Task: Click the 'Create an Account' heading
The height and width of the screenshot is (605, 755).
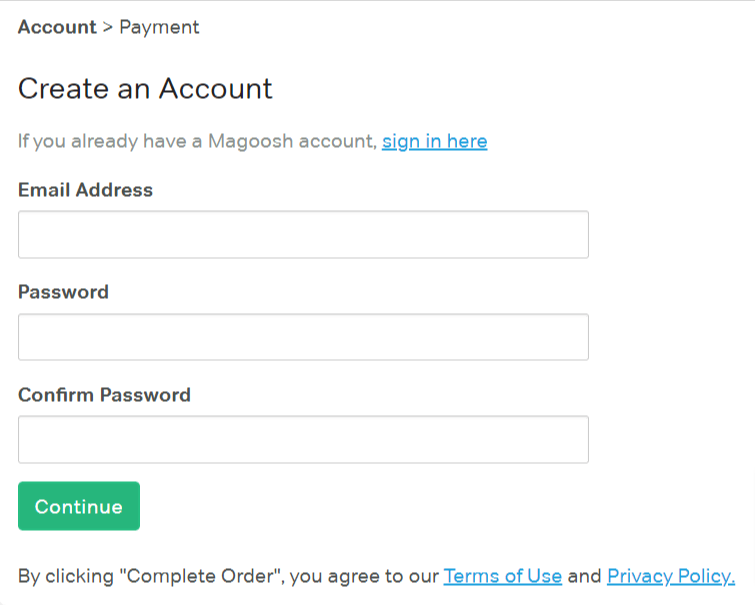Action: click(x=145, y=89)
